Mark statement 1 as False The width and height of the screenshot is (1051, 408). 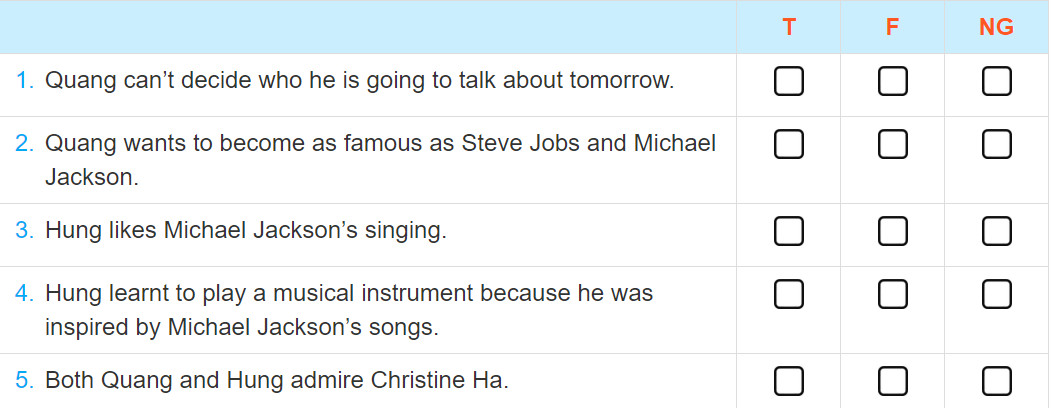point(892,82)
